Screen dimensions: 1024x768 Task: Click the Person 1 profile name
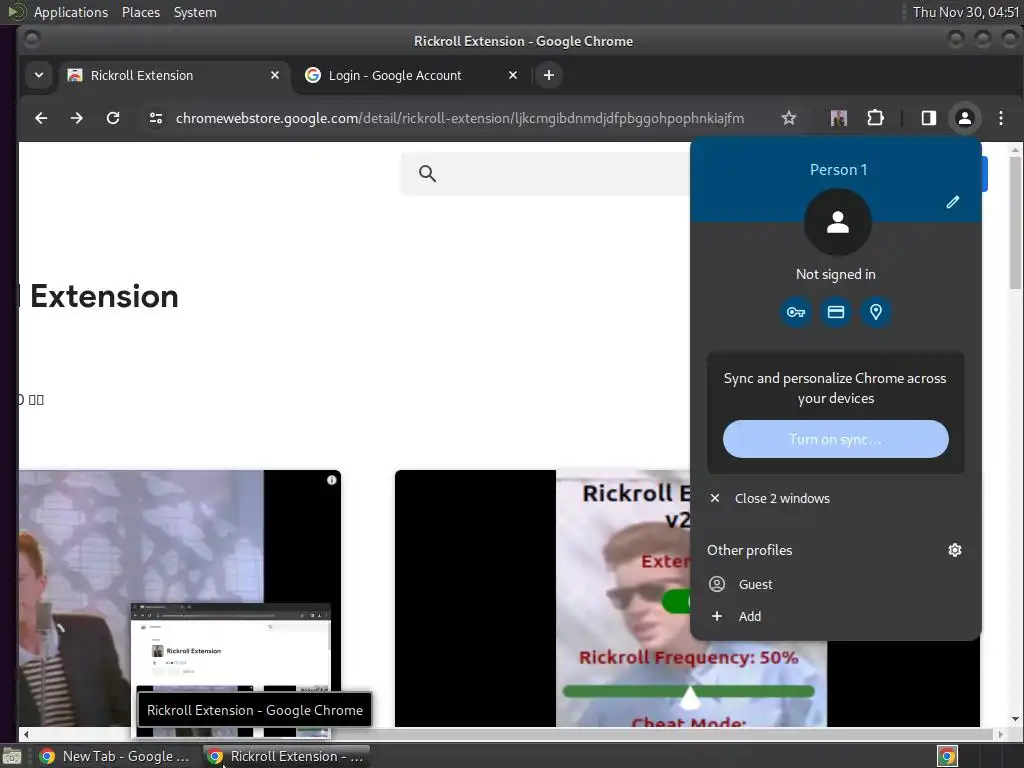[839, 170]
